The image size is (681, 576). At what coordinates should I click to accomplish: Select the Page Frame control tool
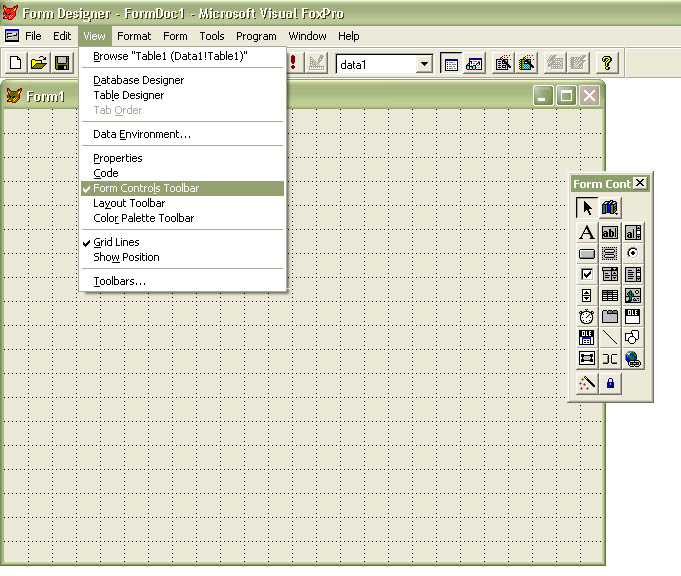tap(610, 316)
